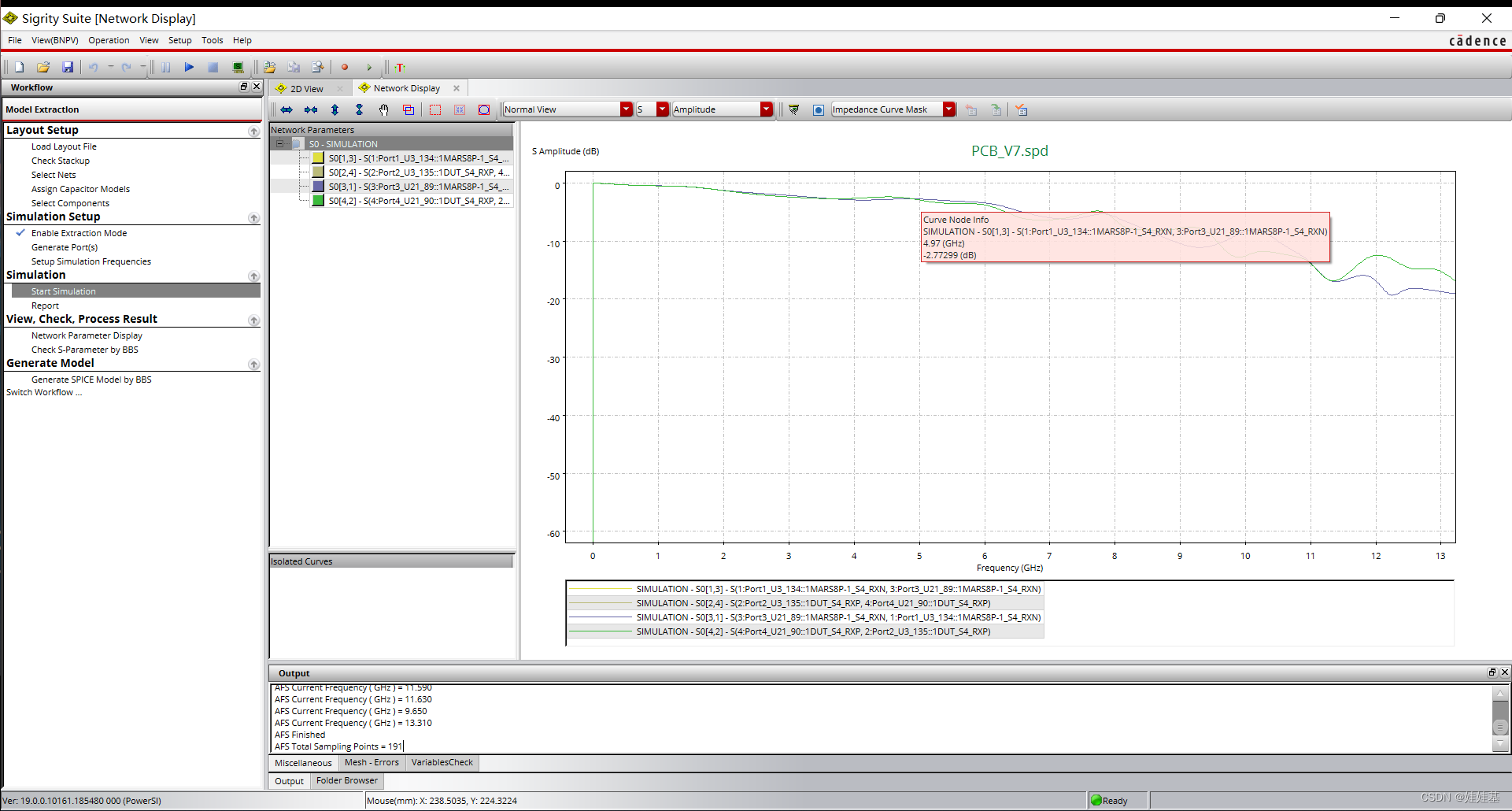The image size is (1512, 811).
Task: Click the redo arrow icon
Action: (x=126, y=68)
